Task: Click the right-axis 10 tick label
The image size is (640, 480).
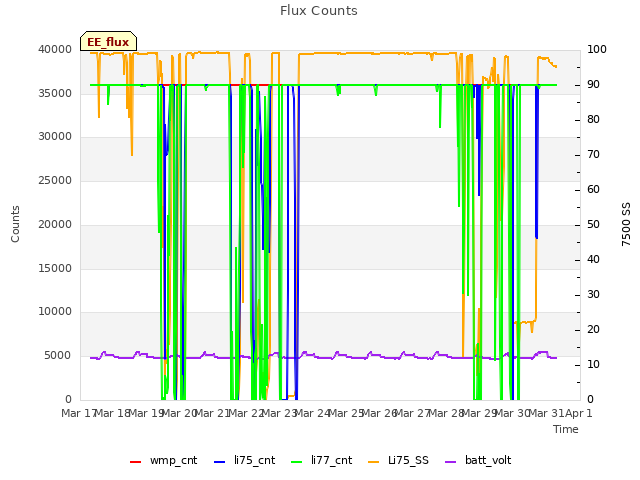Action: pos(593,364)
